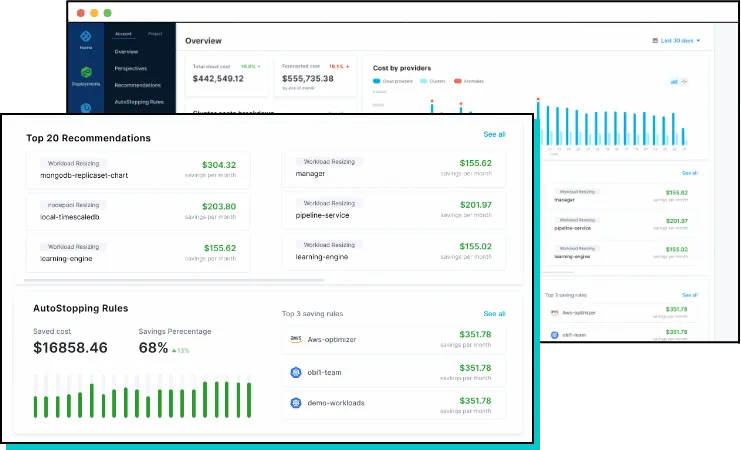Open the obi1-team saving rule in foreground panel
Viewport: 741px width, 450px height.
pos(393,372)
